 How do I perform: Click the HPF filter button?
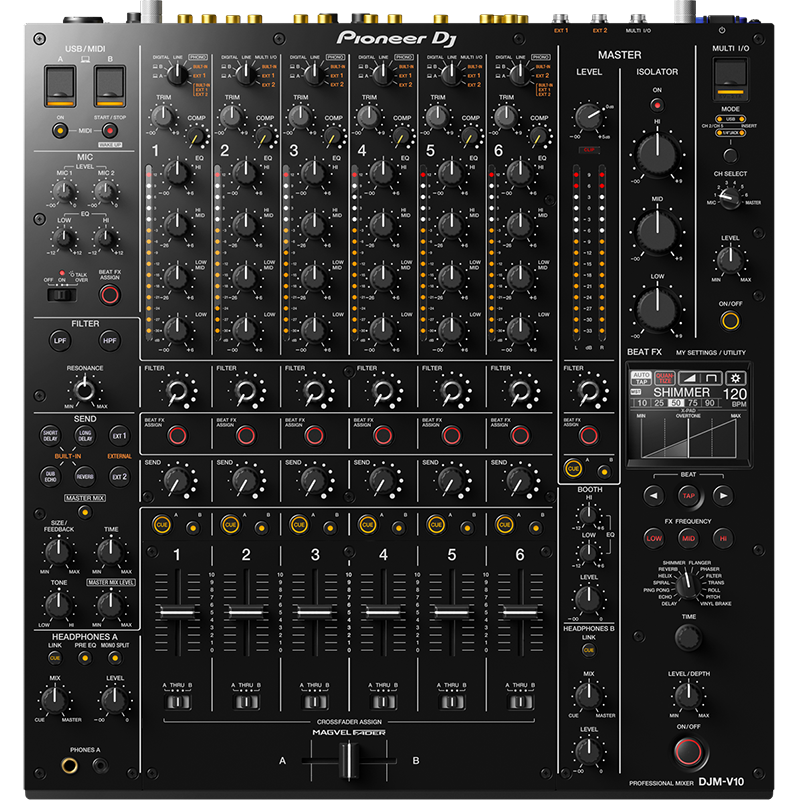pyautogui.click(x=109, y=340)
